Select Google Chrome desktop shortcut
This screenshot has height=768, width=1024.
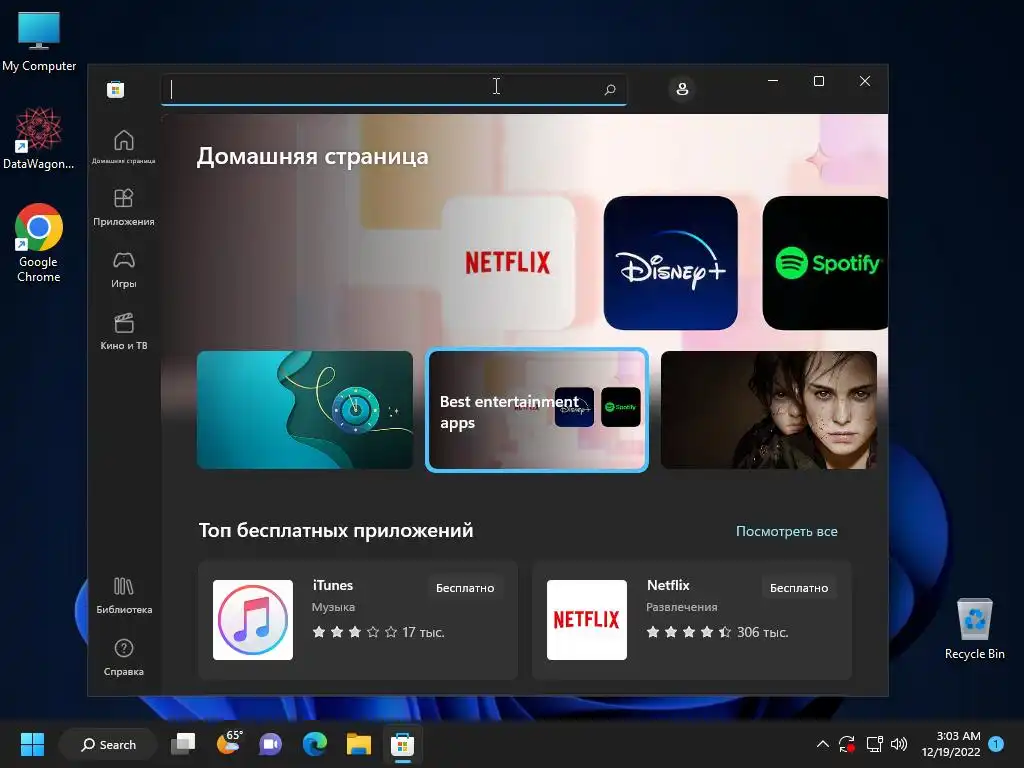pos(39,242)
